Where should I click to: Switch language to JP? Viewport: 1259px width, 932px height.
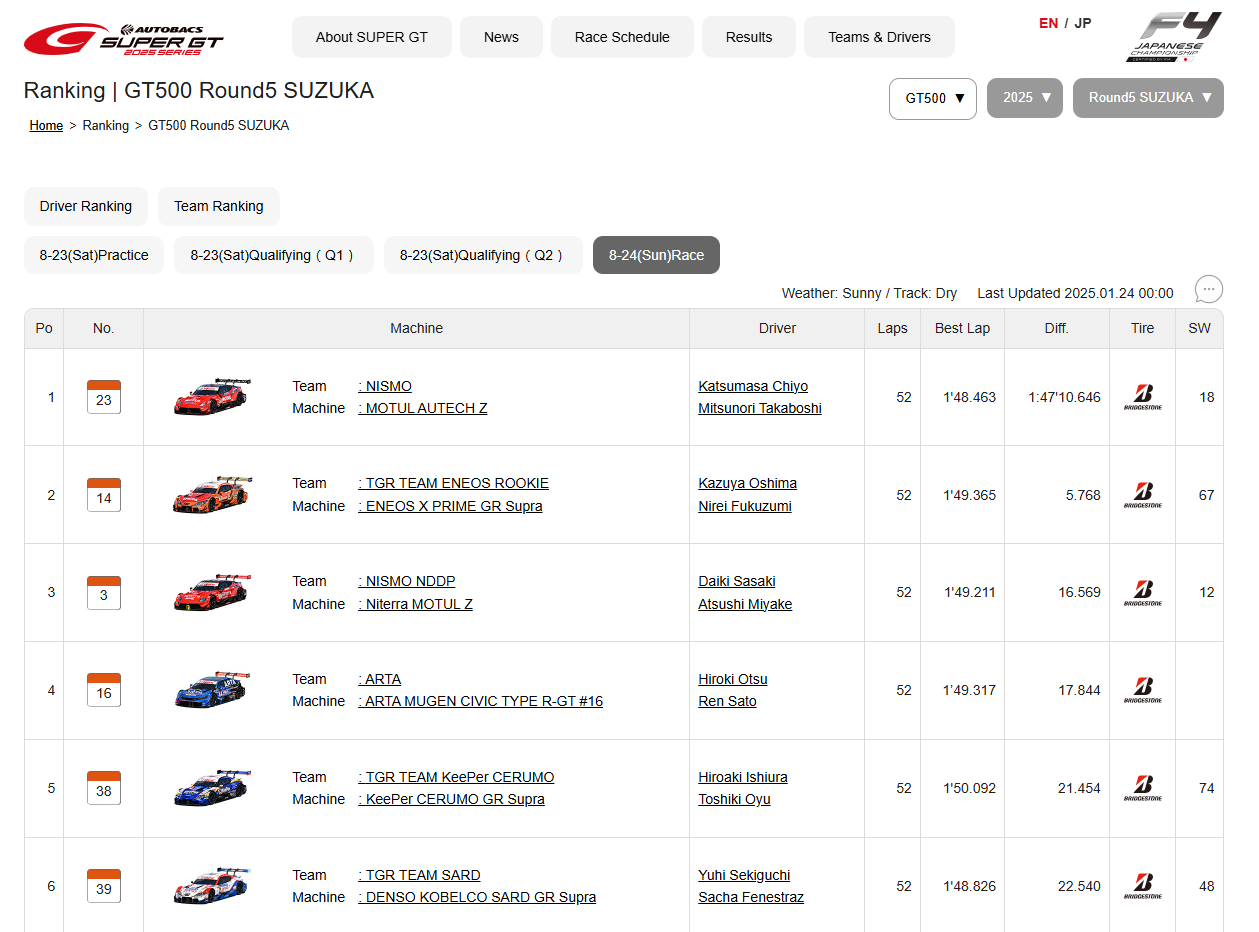[1083, 23]
